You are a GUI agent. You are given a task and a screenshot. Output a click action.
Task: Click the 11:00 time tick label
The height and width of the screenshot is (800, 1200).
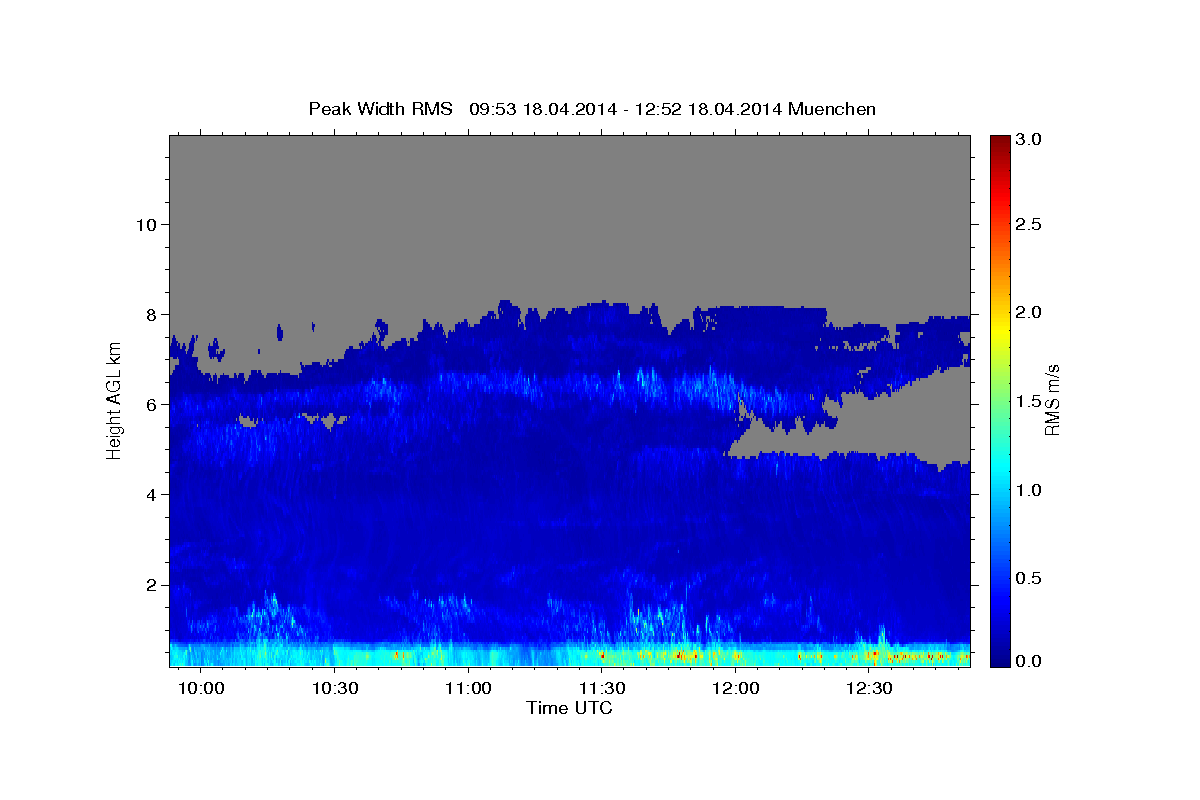coord(467,689)
